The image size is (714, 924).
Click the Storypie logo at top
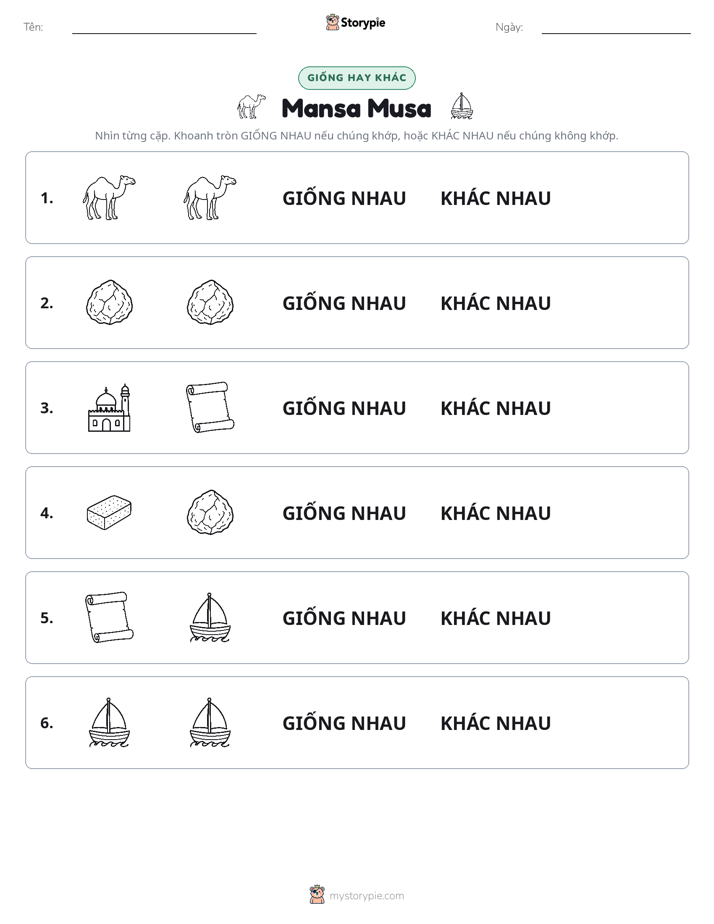[x=355, y=22]
